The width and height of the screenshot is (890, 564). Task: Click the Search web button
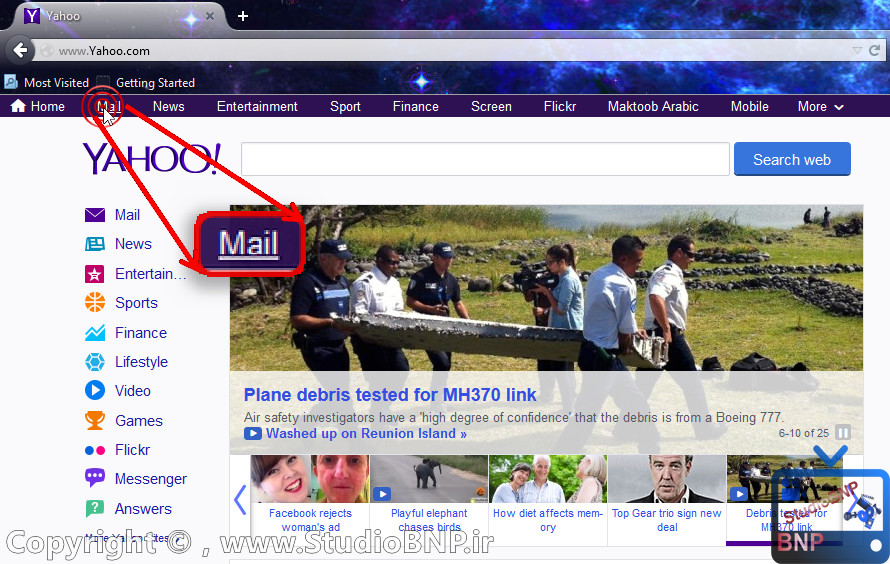click(x=792, y=159)
